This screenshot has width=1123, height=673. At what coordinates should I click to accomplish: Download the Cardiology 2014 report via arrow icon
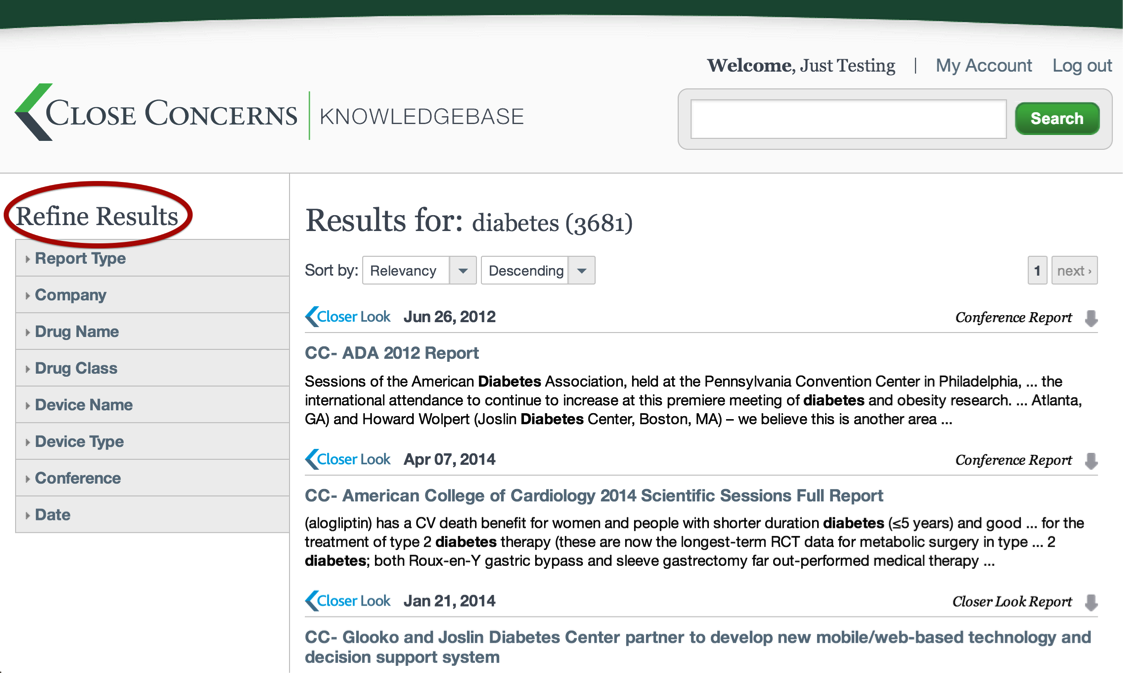pyautogui.click(x=1091, y=460)
